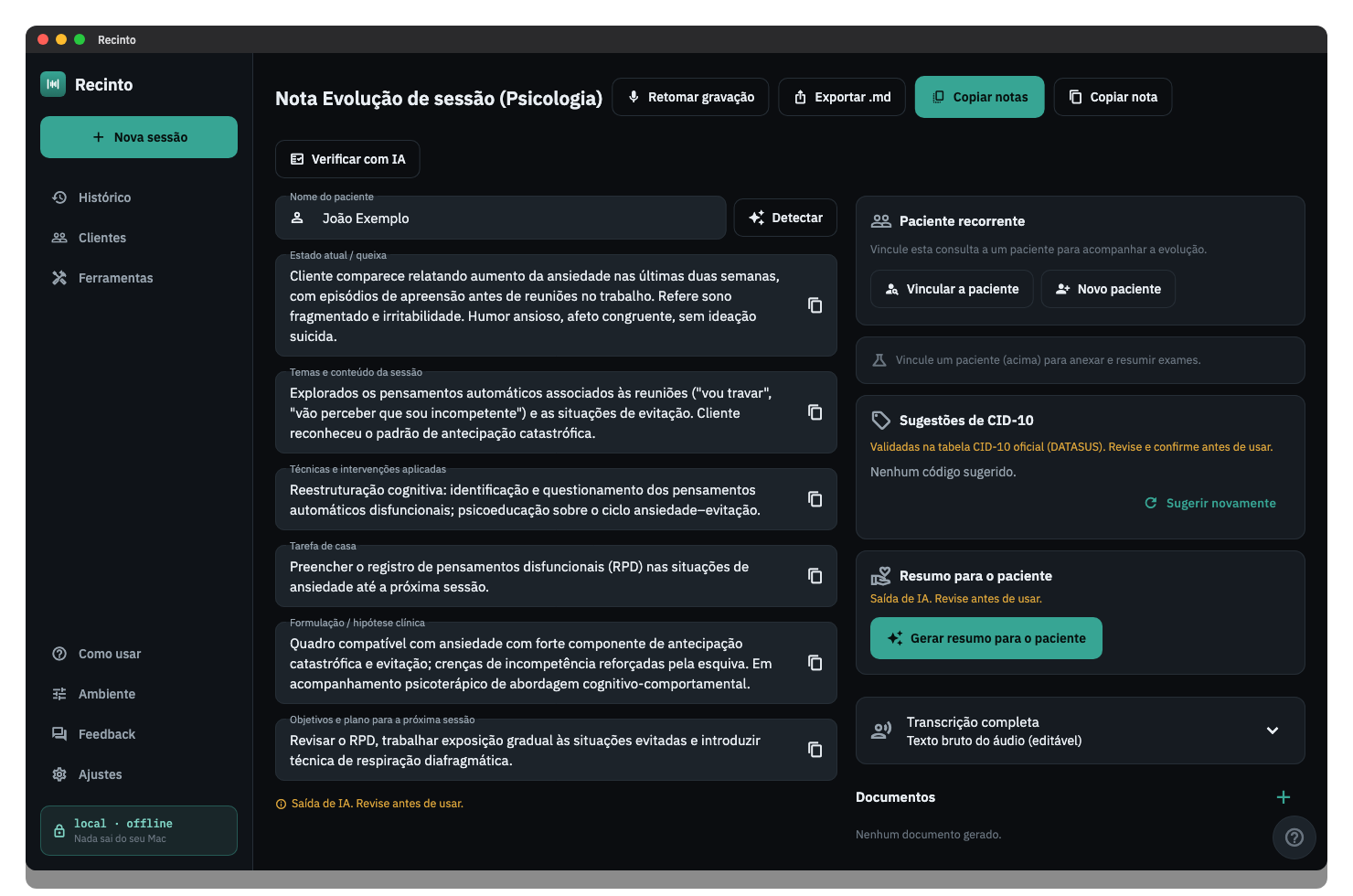Click the voice icon beside Transcrição completa

tap(881, 731)
